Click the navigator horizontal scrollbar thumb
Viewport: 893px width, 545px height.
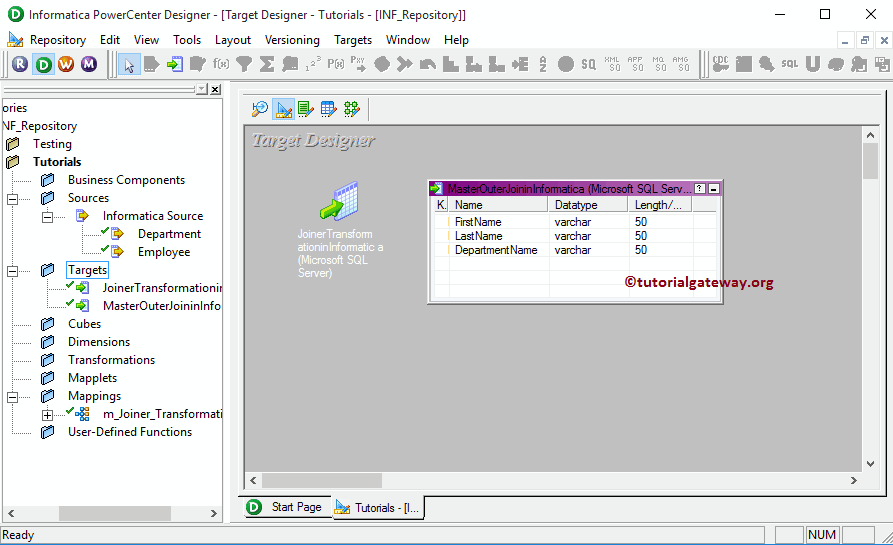115,513
